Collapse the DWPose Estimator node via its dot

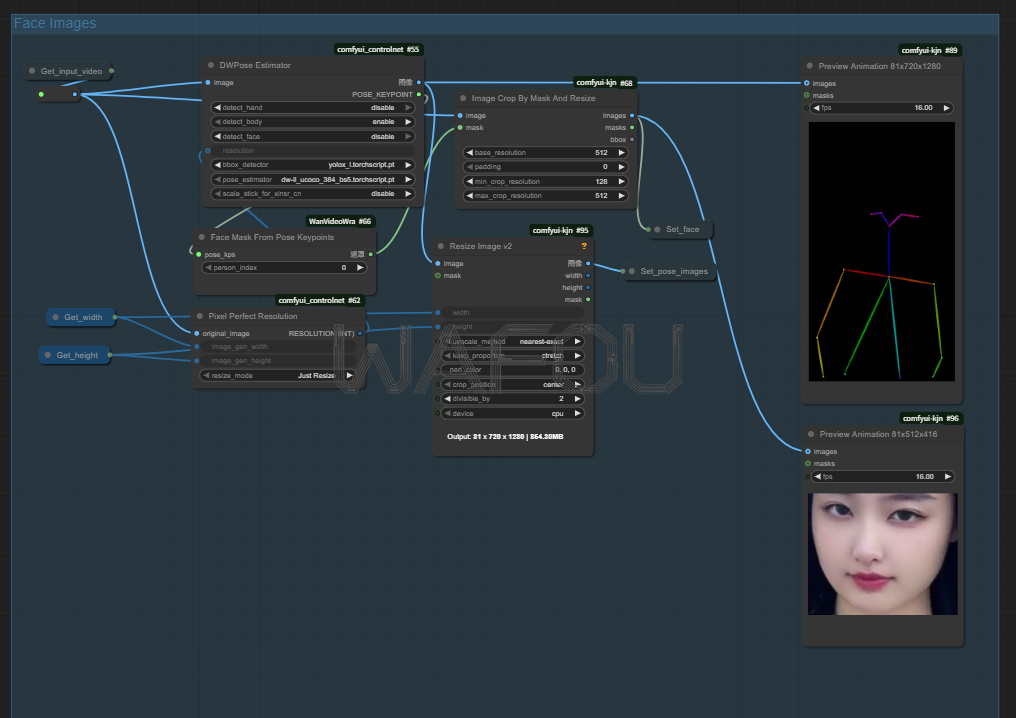[x=209, y=65]
